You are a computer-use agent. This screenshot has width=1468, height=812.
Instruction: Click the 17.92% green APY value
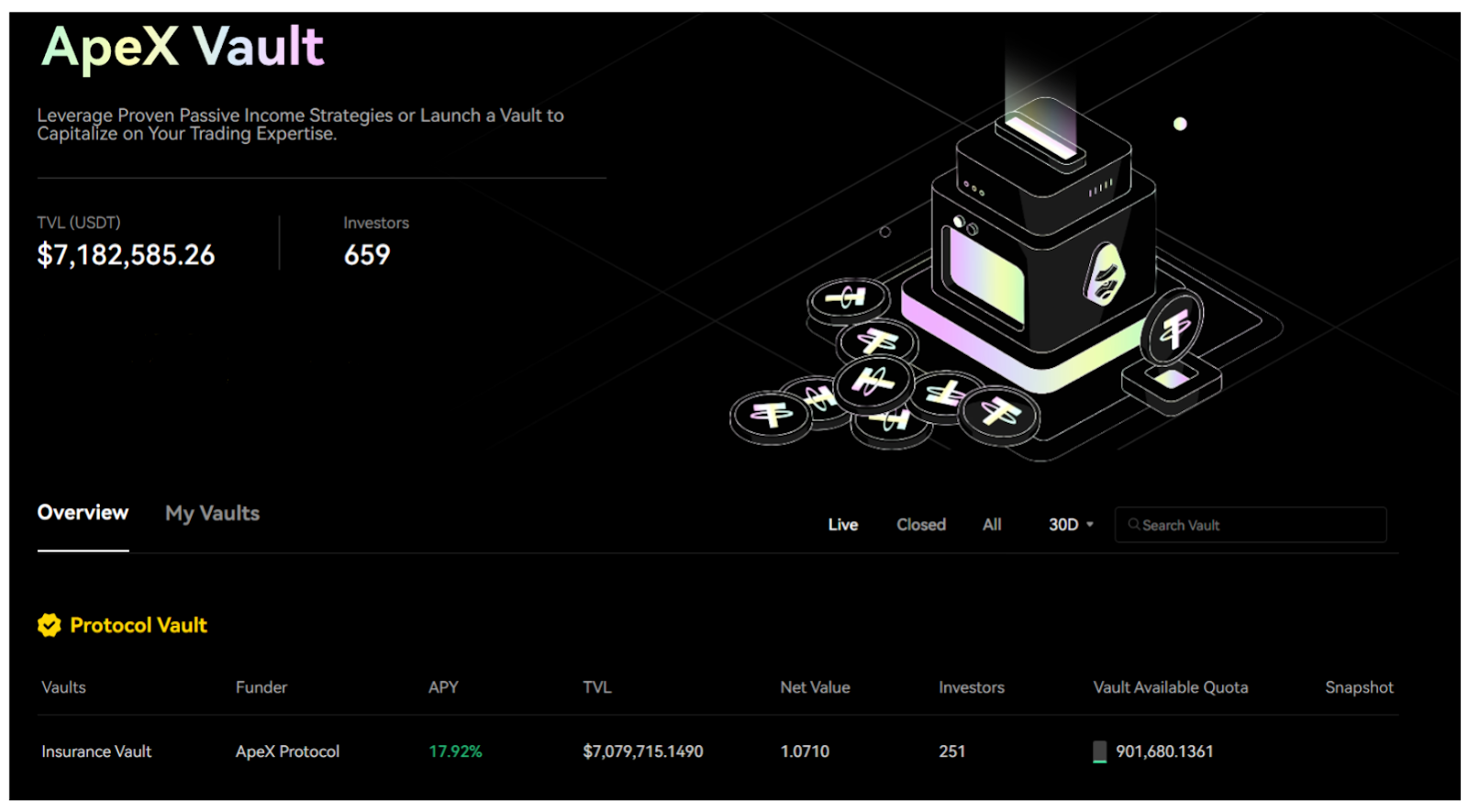455,751
